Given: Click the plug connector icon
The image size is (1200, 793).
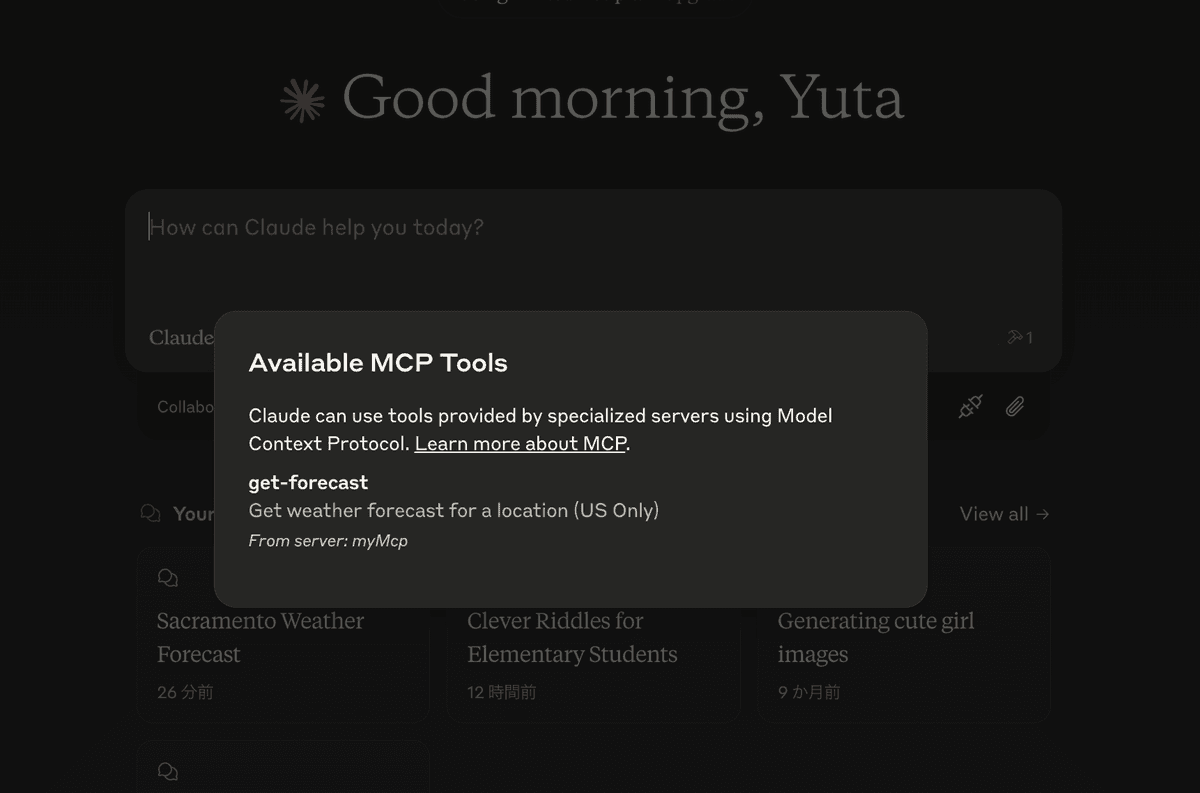Looking at the screenshot, I should coord(970,407).
